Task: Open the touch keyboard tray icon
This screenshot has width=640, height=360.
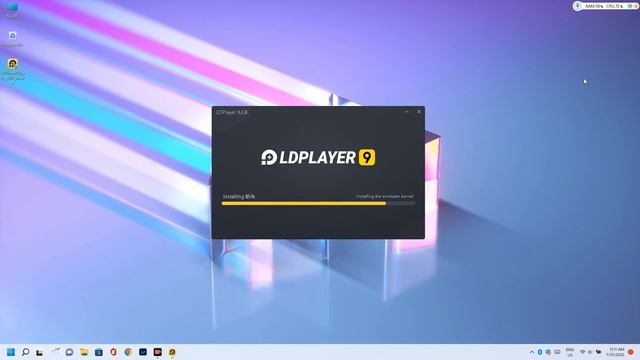Action: pyautogui.click(x=557, y=352)
